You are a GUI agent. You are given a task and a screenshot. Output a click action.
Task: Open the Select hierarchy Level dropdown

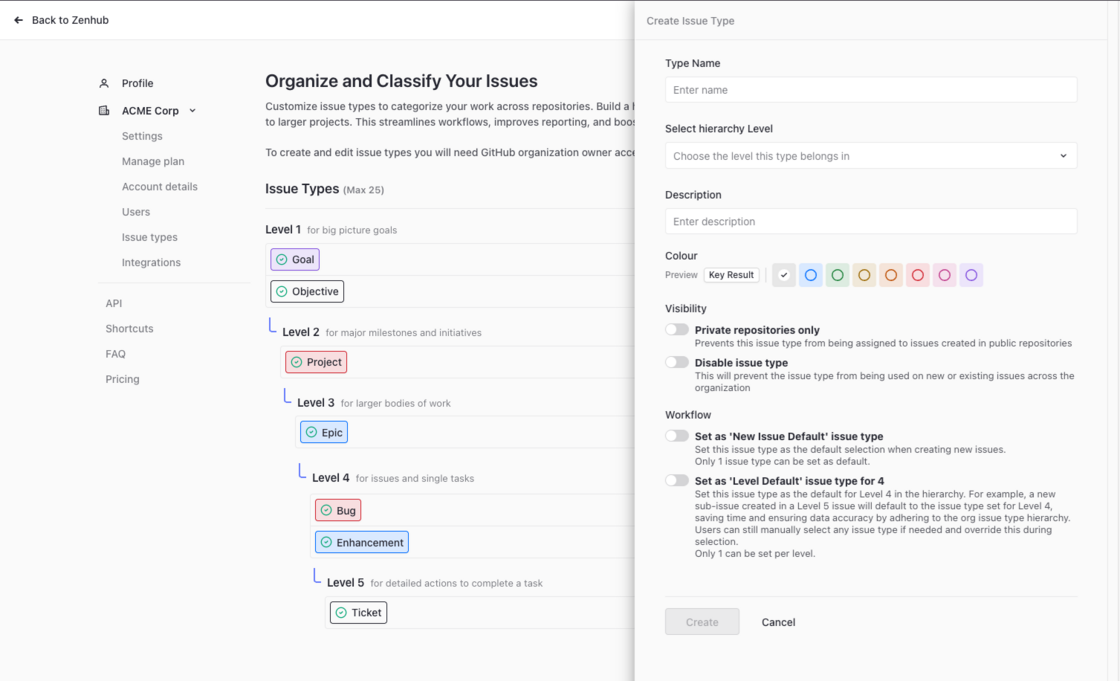click(x=871, y=156)
